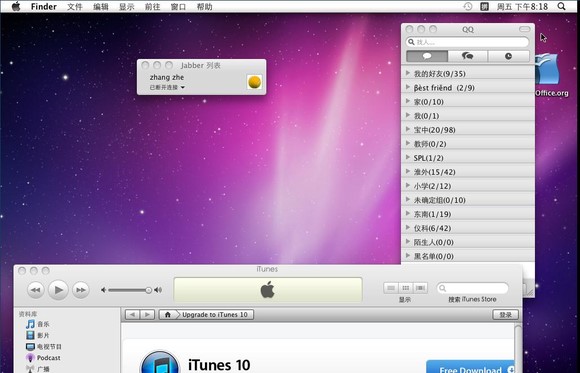Click the iTunes Store home icon
The width and height of the screenshot is (580, 373).
click(x=168, y=315)
